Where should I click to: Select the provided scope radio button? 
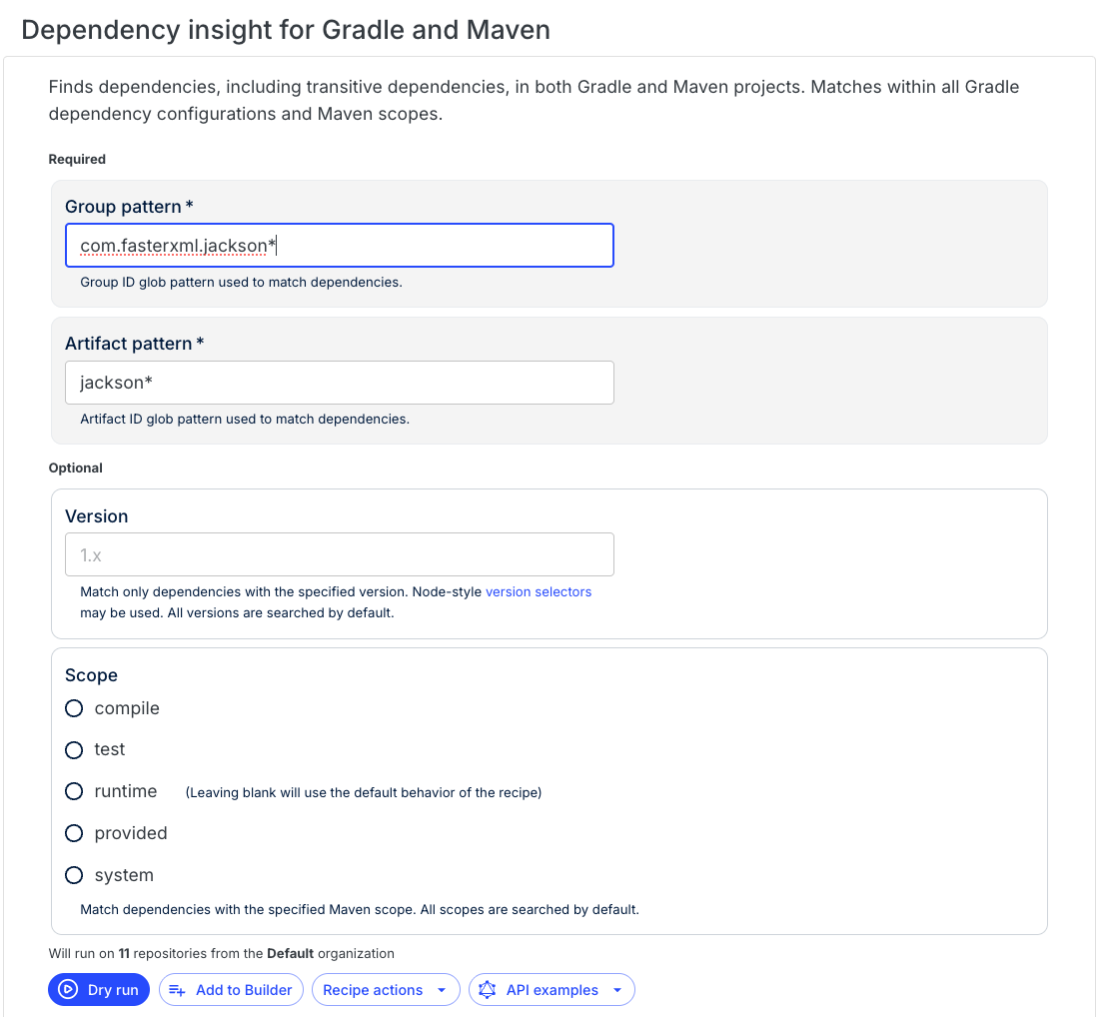point(74,833)
